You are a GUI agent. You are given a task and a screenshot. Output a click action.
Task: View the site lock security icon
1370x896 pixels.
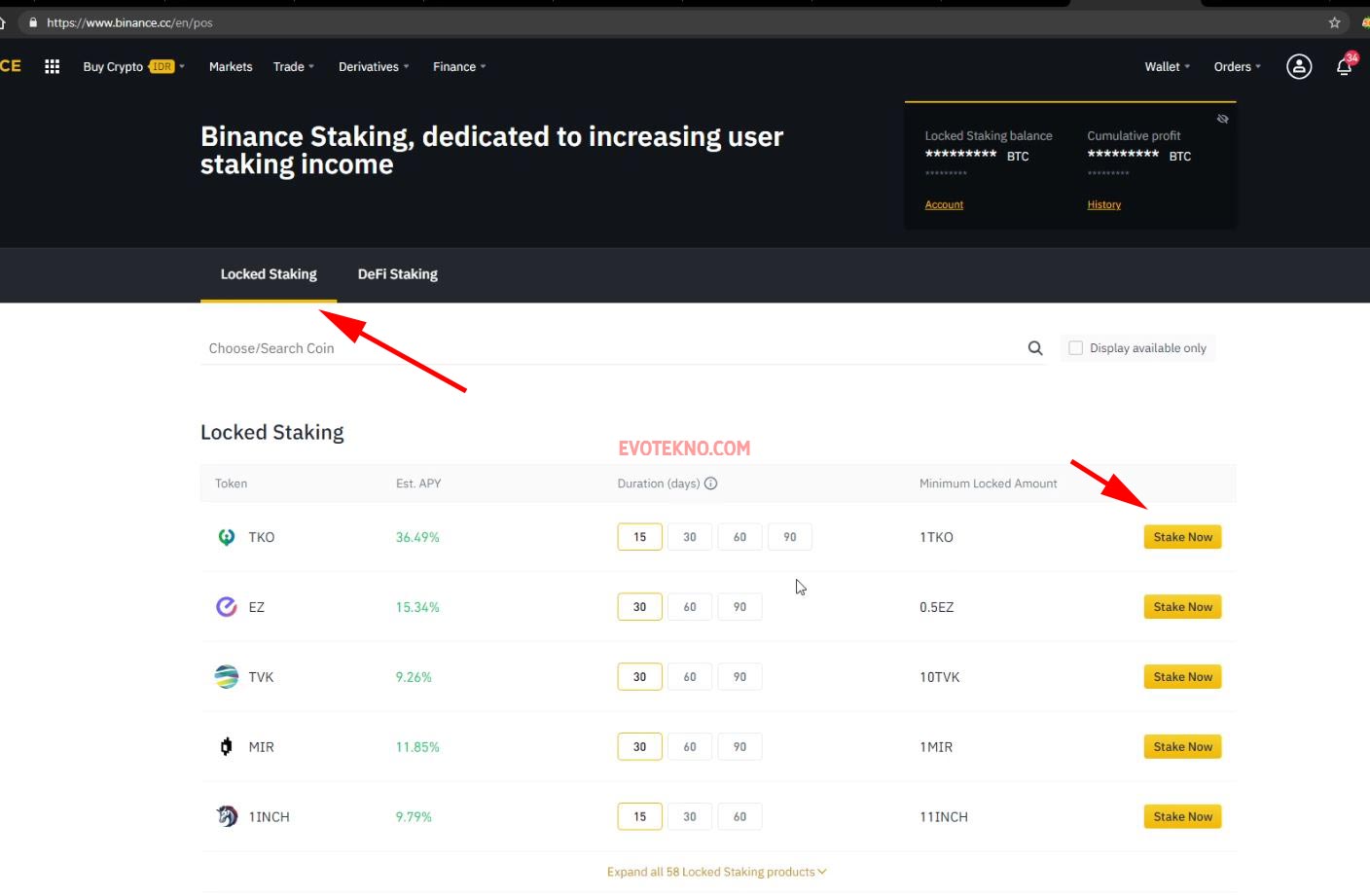pos(33,22)
